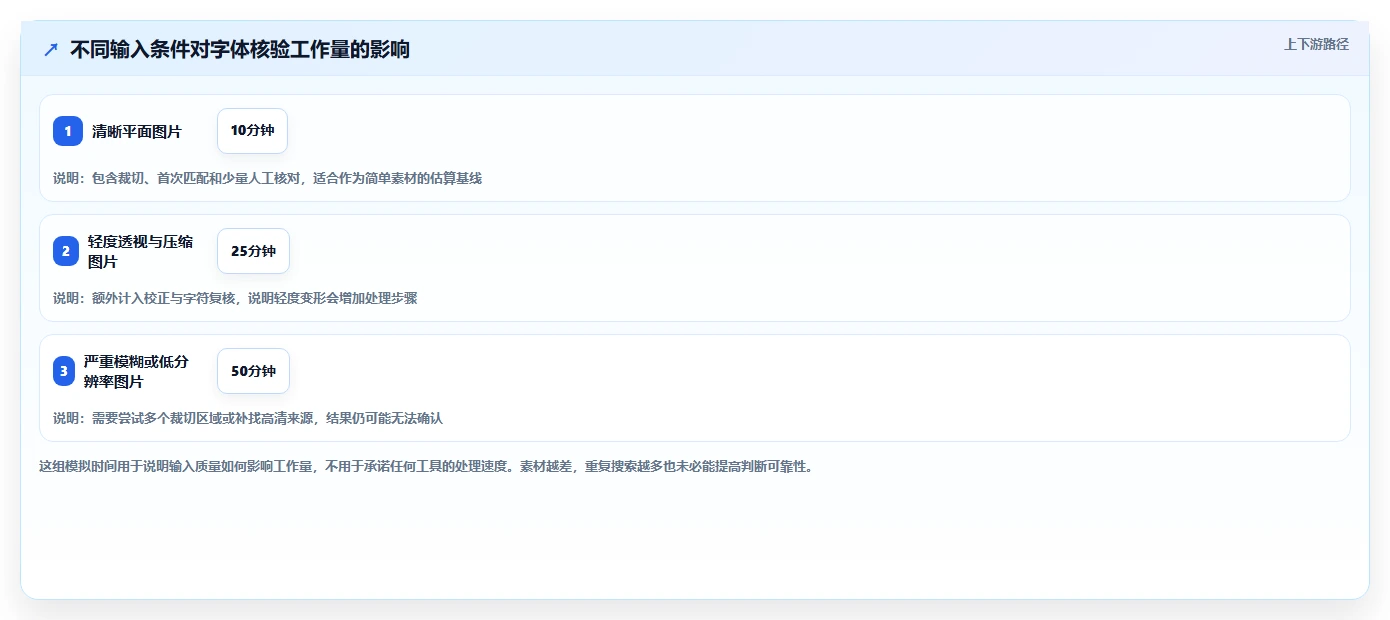
Task: Click the footer paragraph starting 这组模拟时间
Action: point(426,466)
